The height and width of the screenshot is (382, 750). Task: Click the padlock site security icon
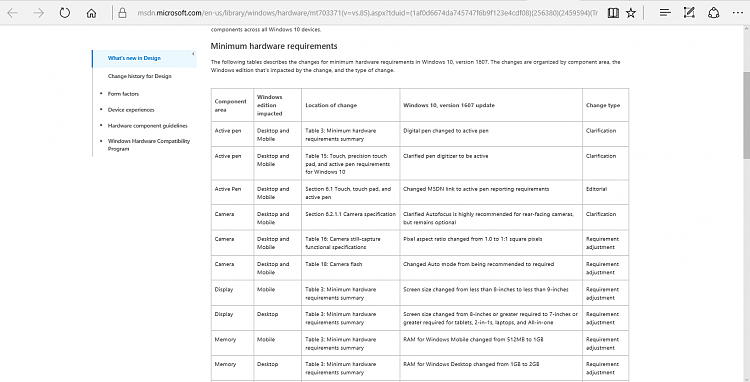click(x=122, y=13)
